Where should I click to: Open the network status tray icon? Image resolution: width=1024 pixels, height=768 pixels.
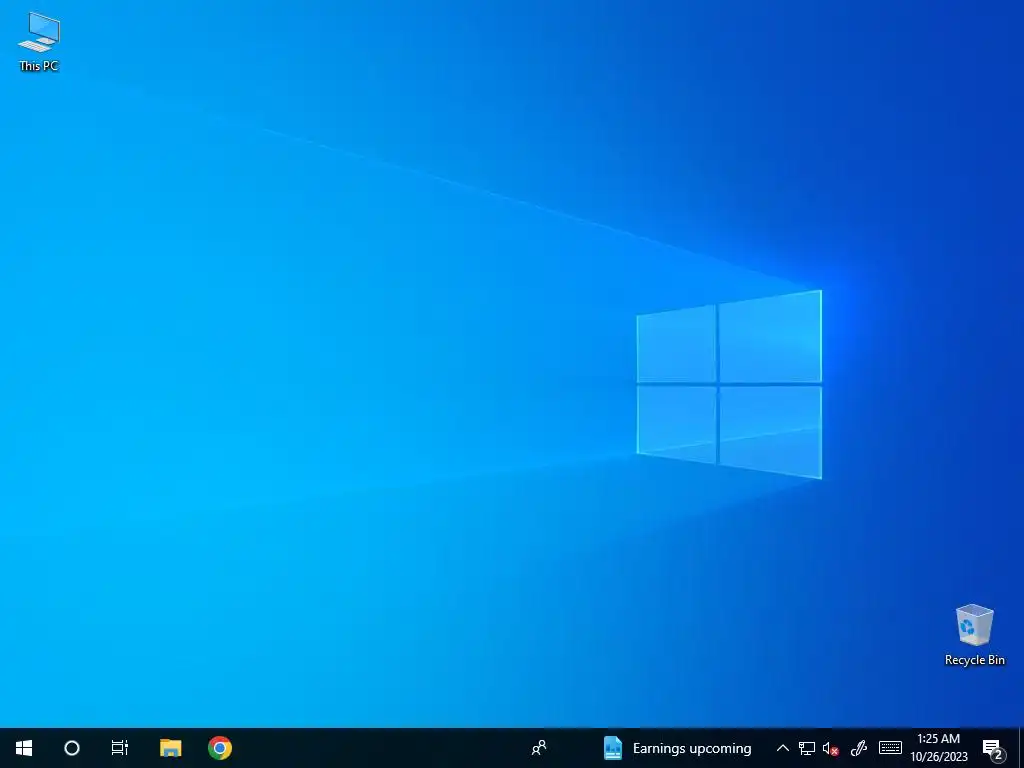[x=807, y=748]
